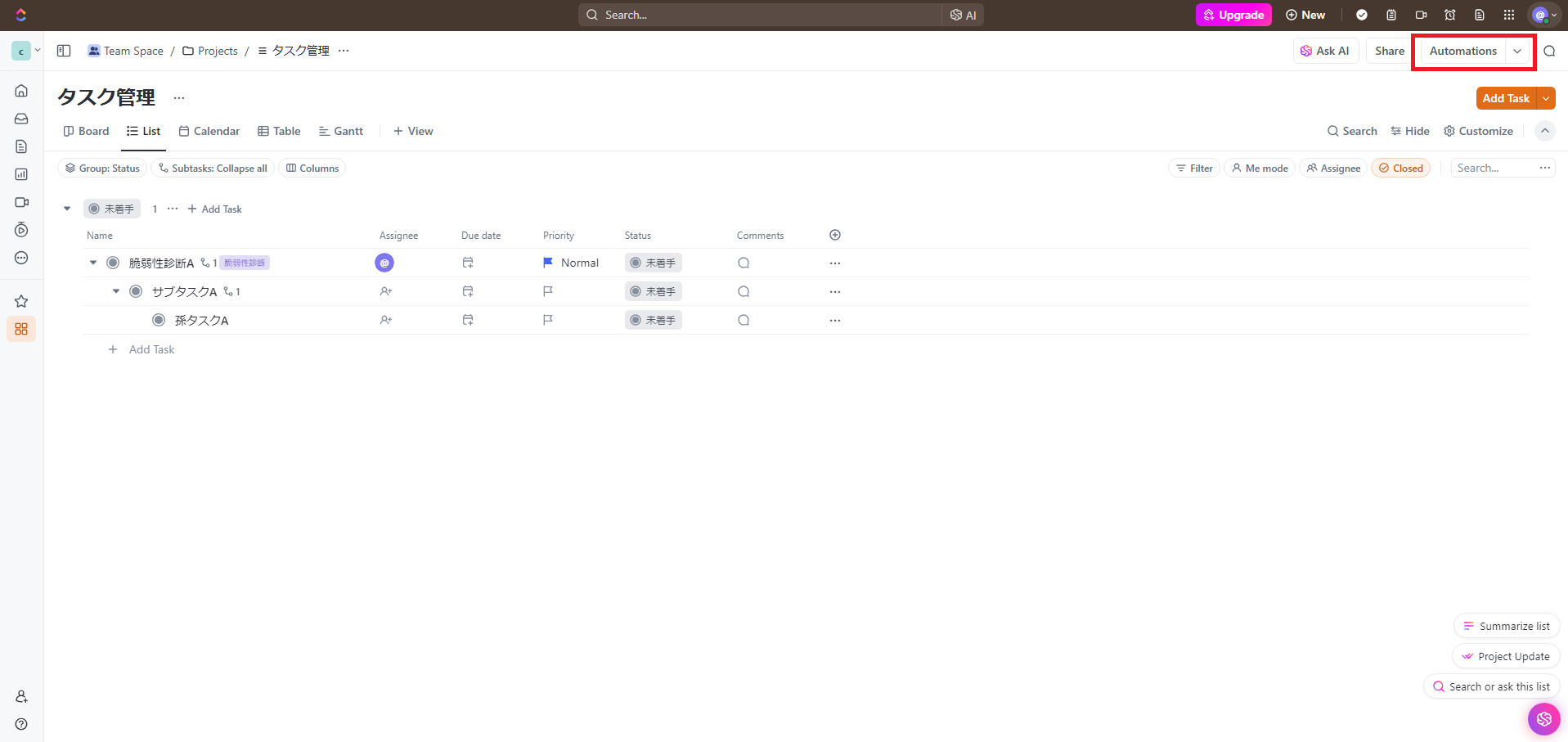Open the Home page from the sidebar
1568x742 pixels.
tap(21, 91)
